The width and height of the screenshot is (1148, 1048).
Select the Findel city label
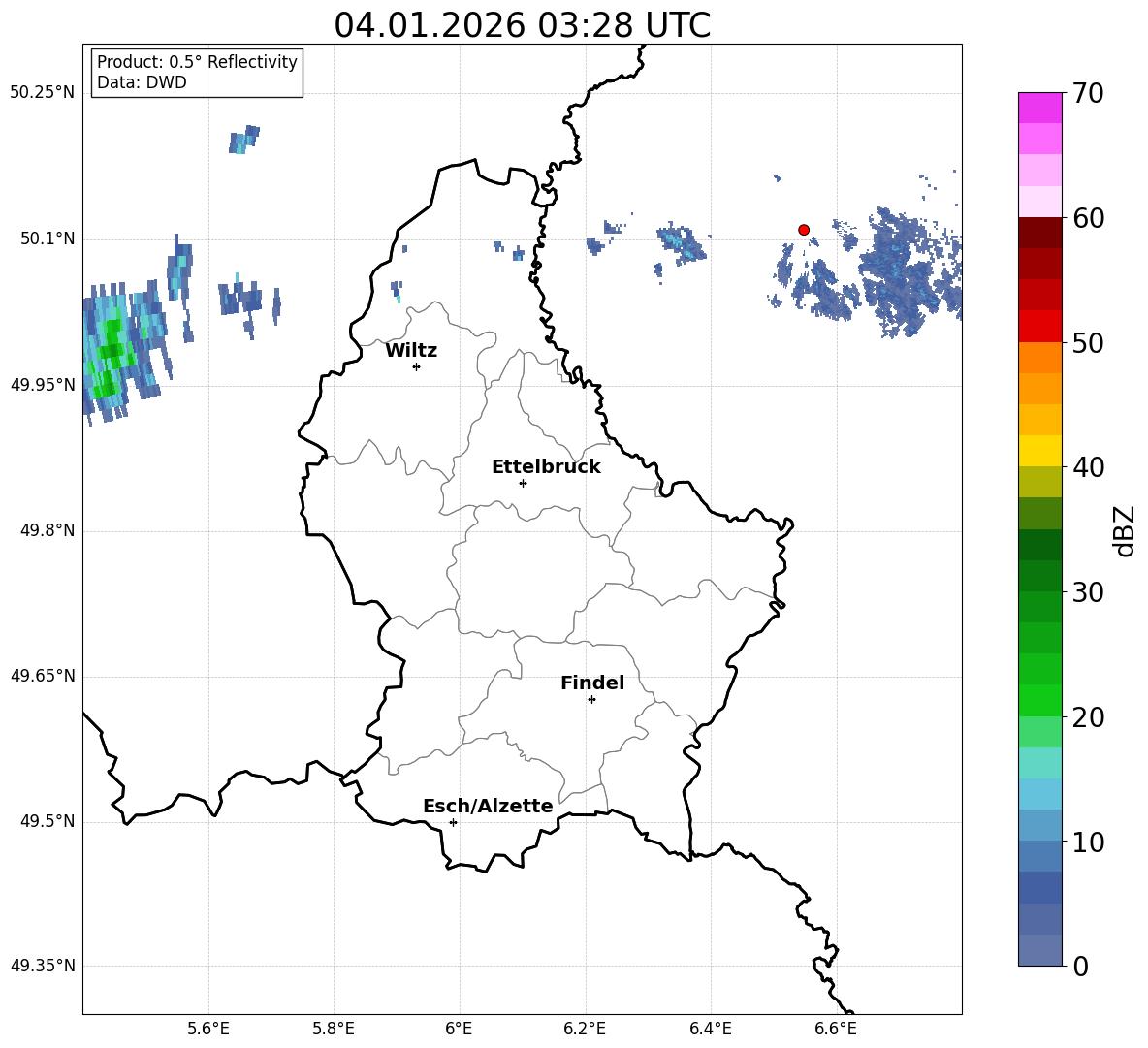(x=592, y=683)
